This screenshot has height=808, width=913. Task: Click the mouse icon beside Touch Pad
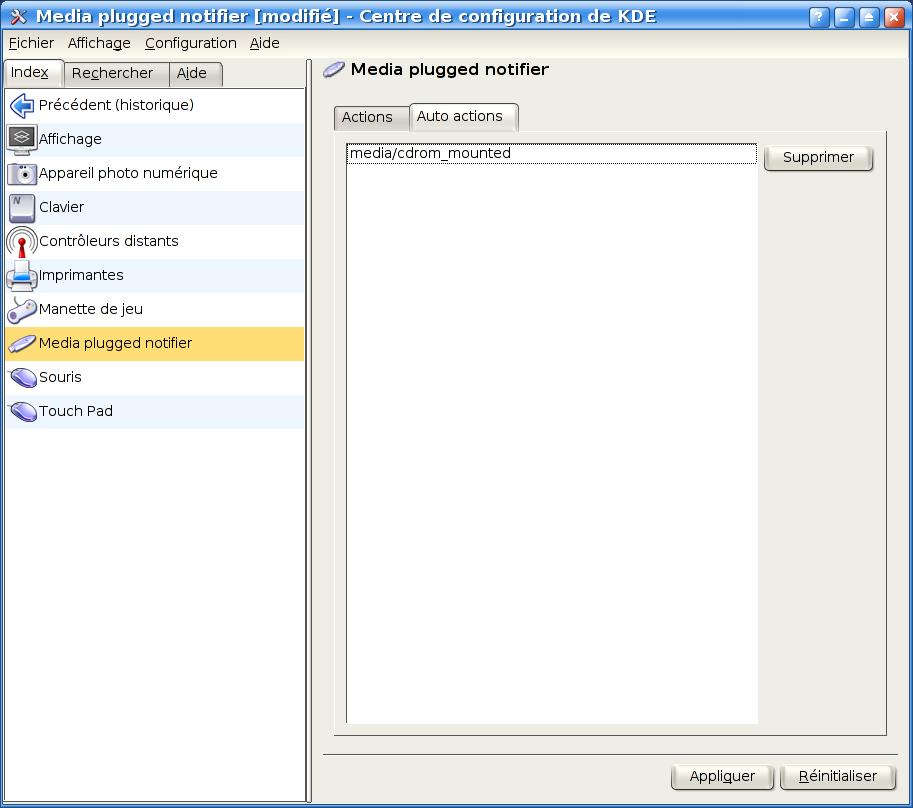pyautogui.click(x=23, y=412)
